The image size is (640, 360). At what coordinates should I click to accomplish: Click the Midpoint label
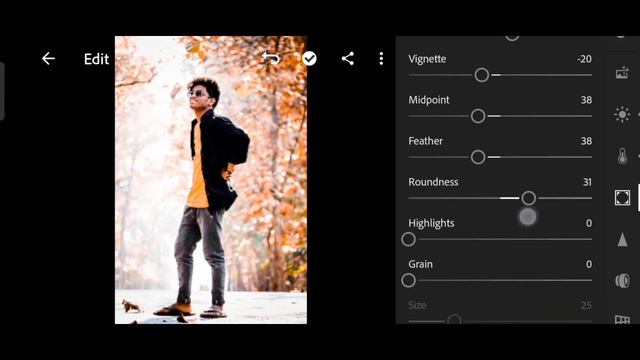pyautogui.click(x=429, y=100)
